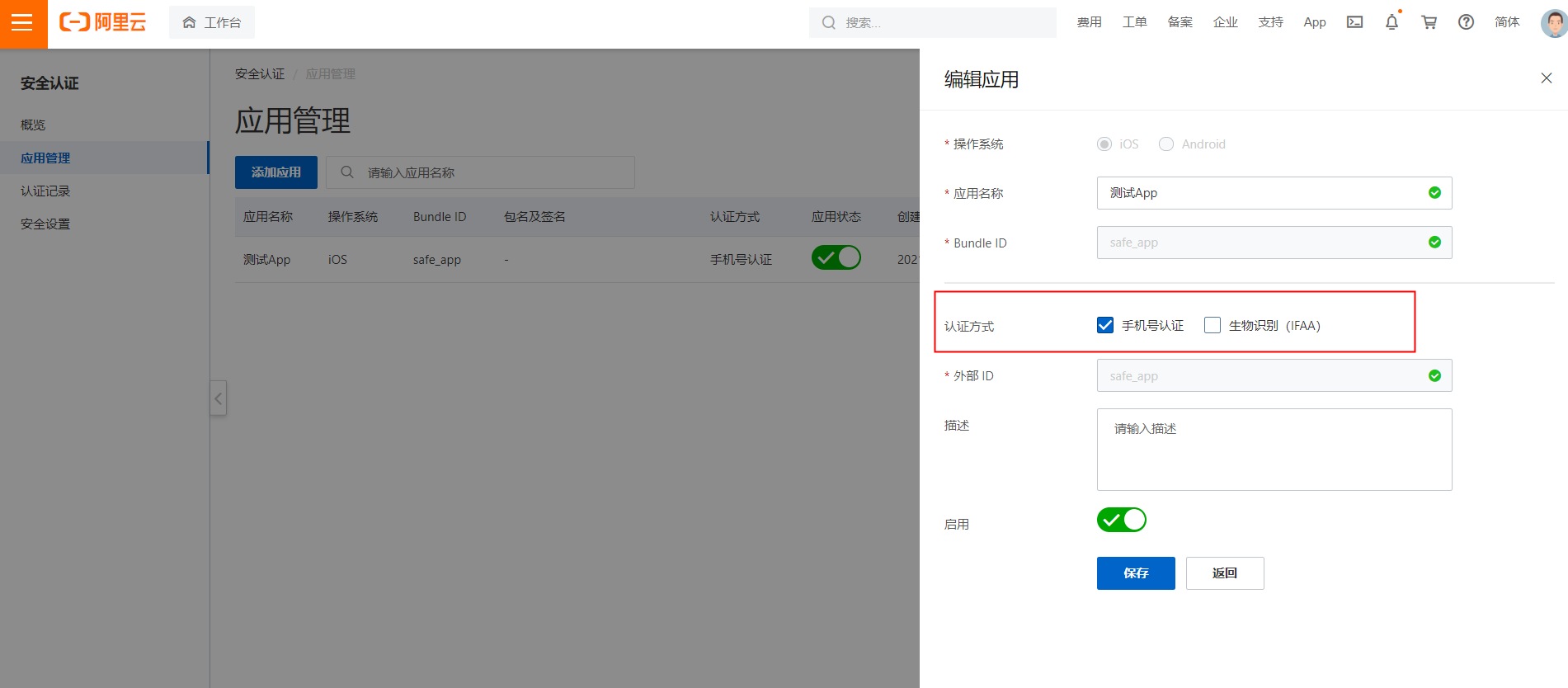Viewport: 1568px width, 688px height.
Task: Open 安全设置 in sidebar
Action: pos(45,224)
